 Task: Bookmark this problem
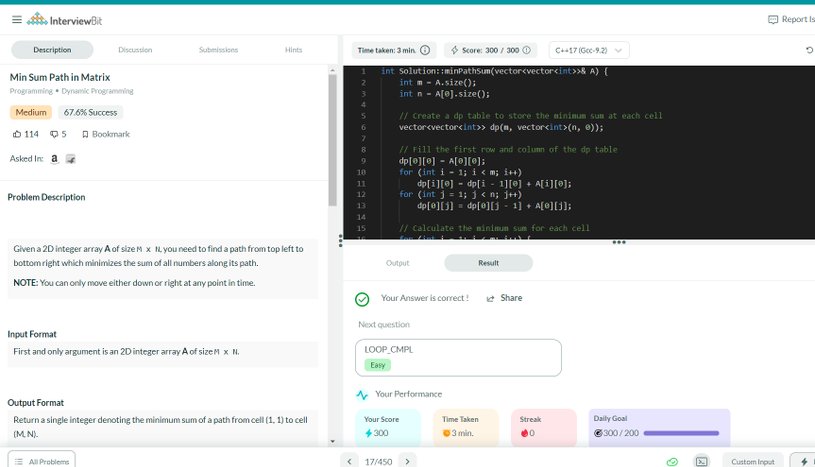tap(106, 134)
